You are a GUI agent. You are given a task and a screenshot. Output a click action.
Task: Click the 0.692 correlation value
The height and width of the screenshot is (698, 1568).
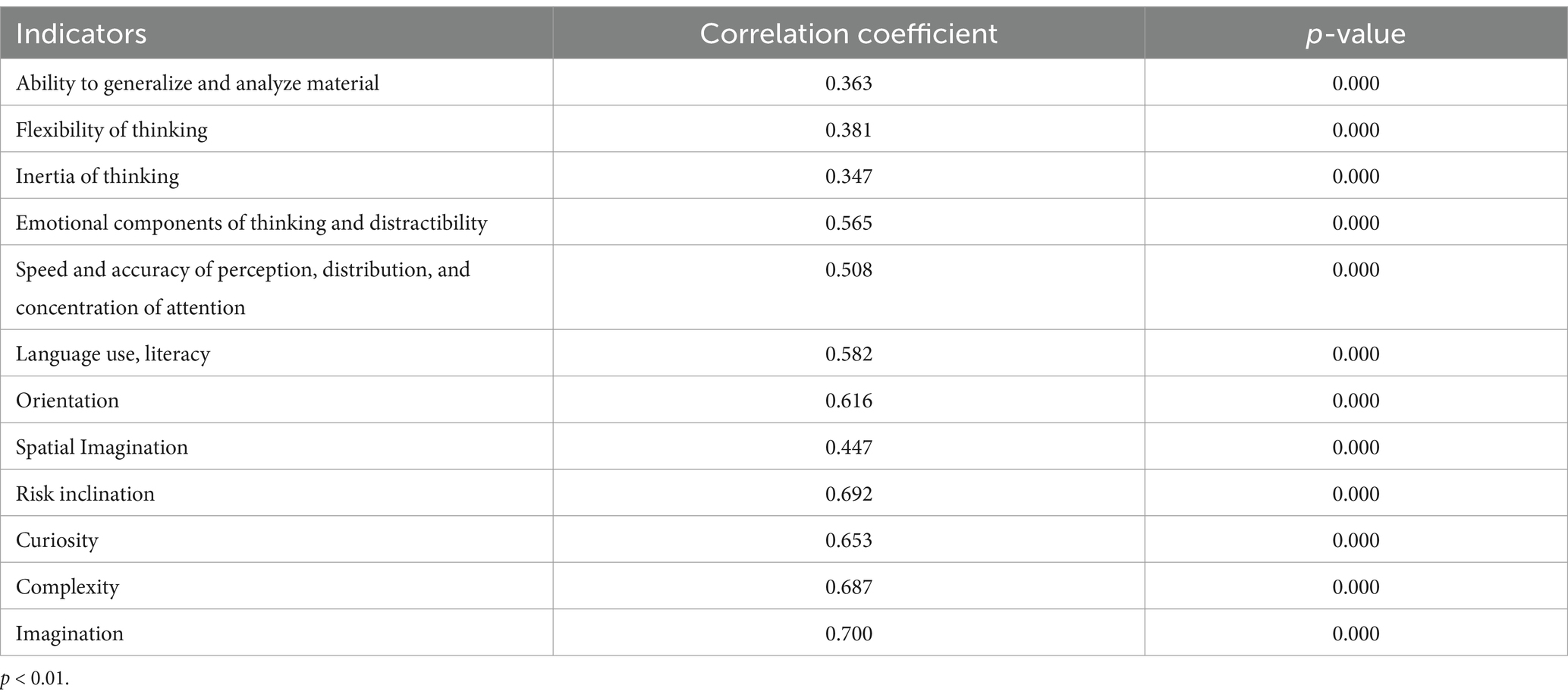pos(849,494)
